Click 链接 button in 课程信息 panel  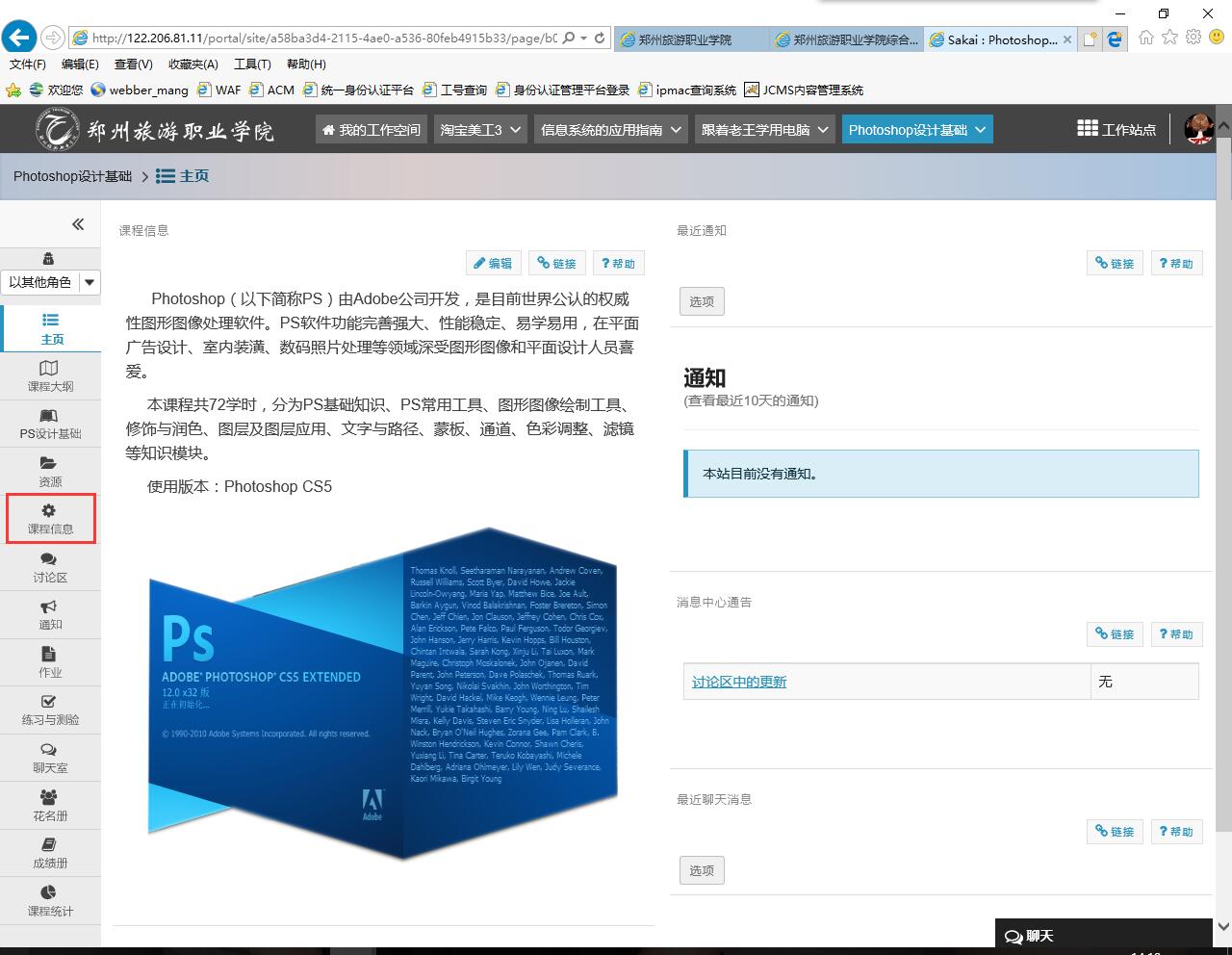[556, 263]
